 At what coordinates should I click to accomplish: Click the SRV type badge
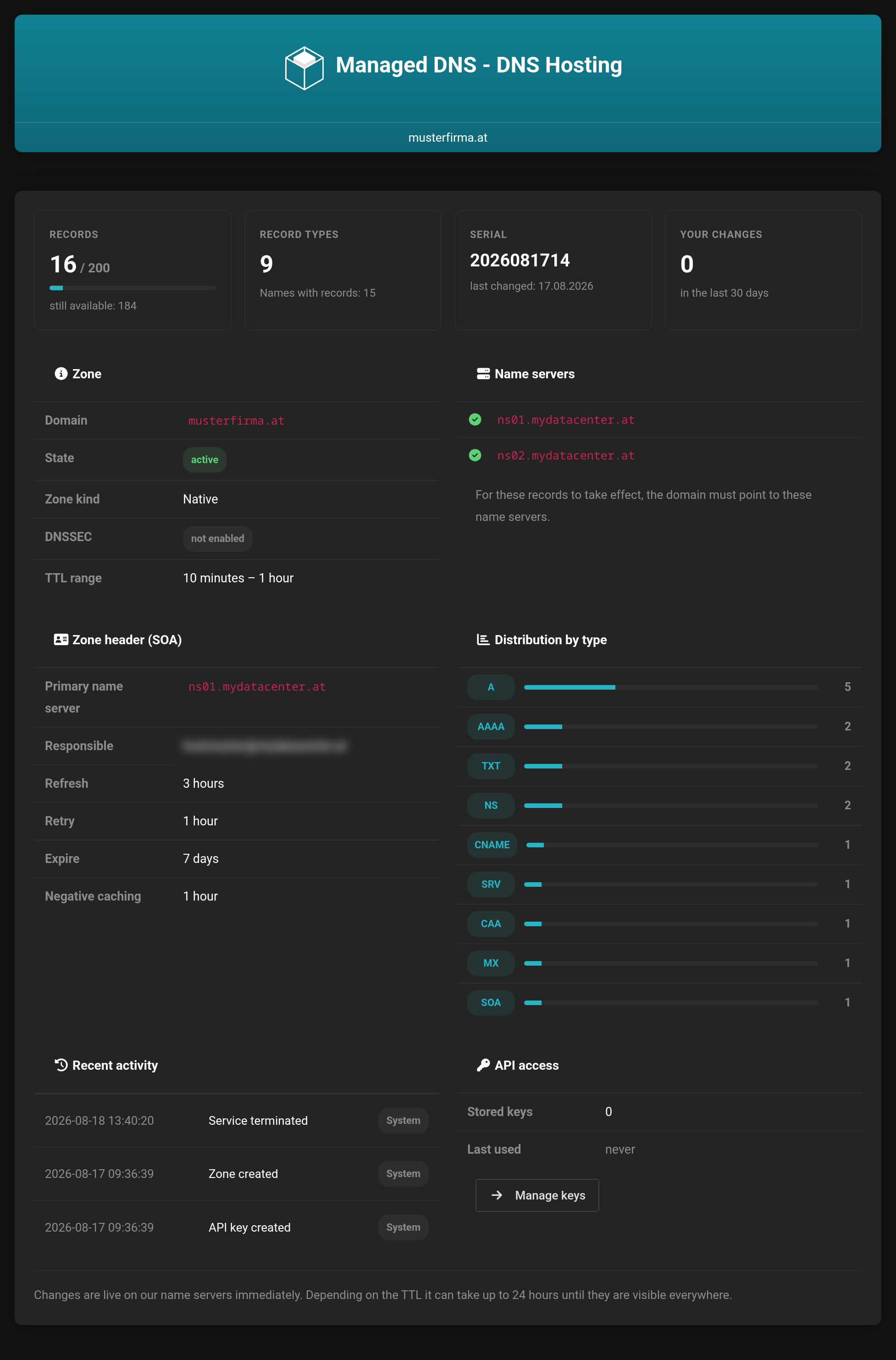click(x=491, y=884)
